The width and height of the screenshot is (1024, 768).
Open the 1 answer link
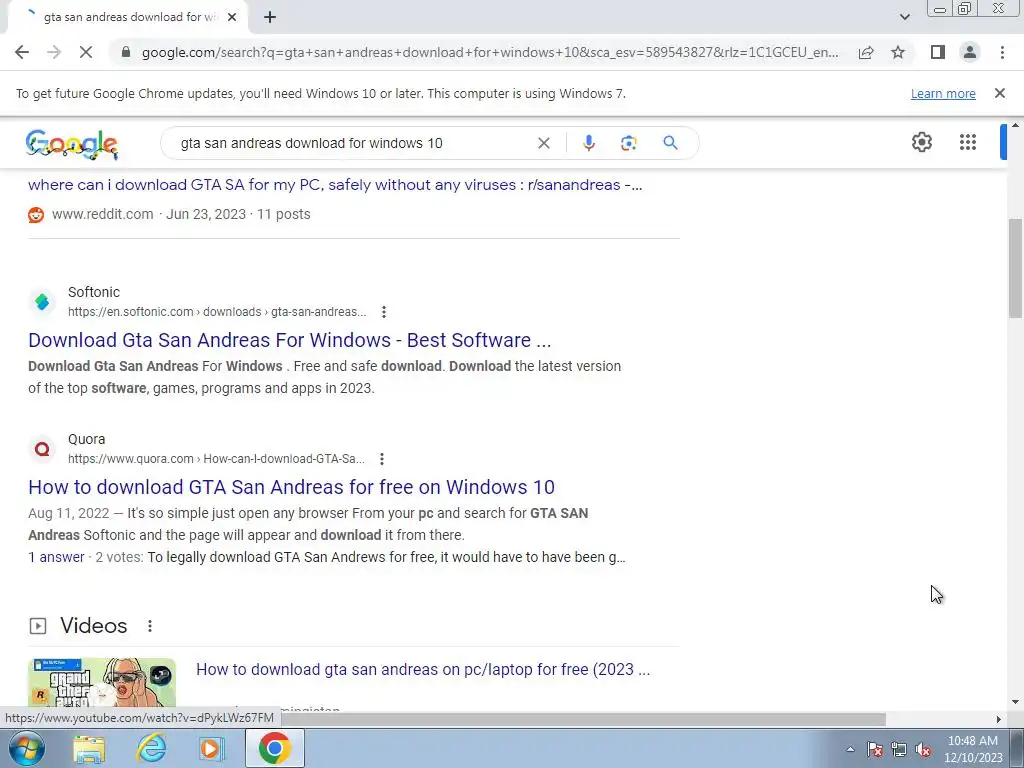click(x=56, y=557)
